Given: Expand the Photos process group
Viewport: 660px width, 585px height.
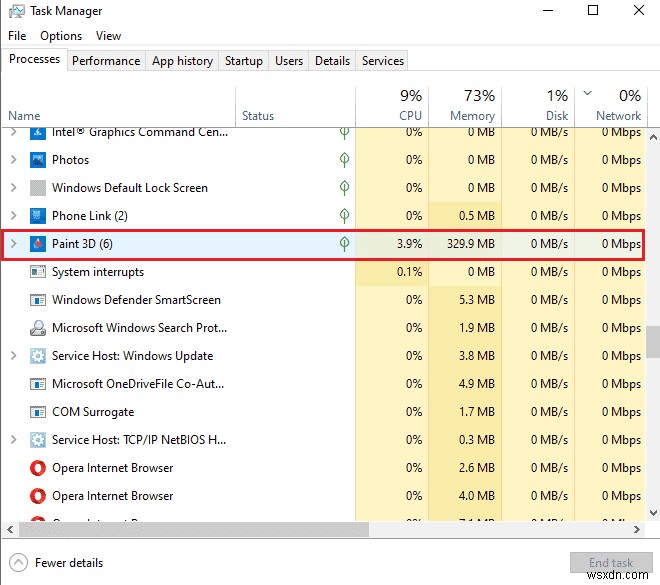Looking at the screenshot, I should pyautogui.click(x=13, y=160).
